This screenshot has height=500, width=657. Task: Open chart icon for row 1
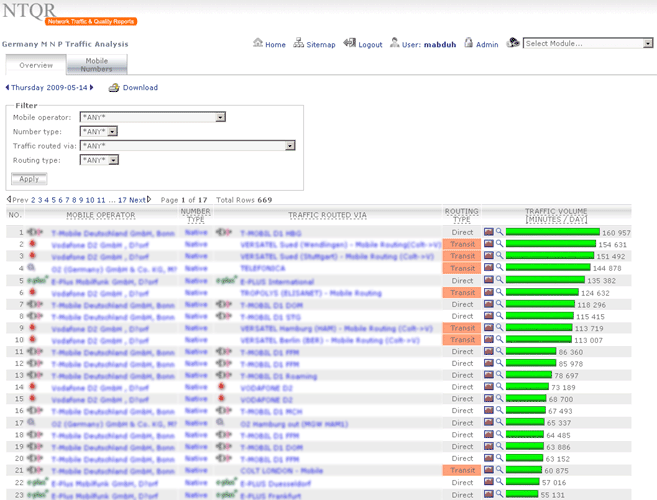click(489, 232)
